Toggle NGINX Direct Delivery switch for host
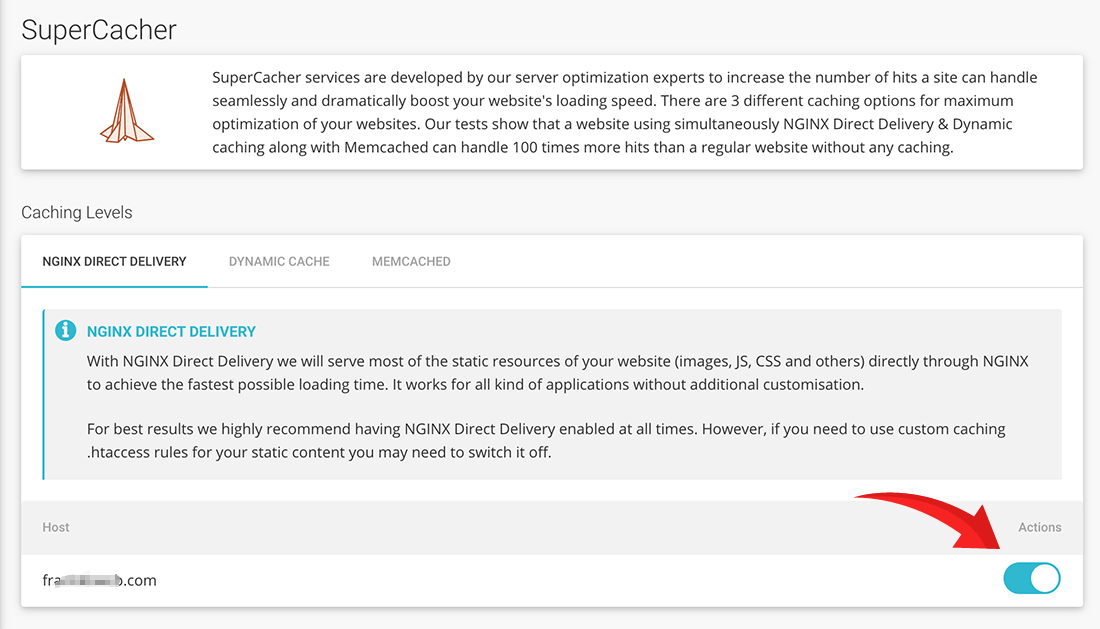The height and width of the screenshot is (629, 1100). [x=1032, y=579]
